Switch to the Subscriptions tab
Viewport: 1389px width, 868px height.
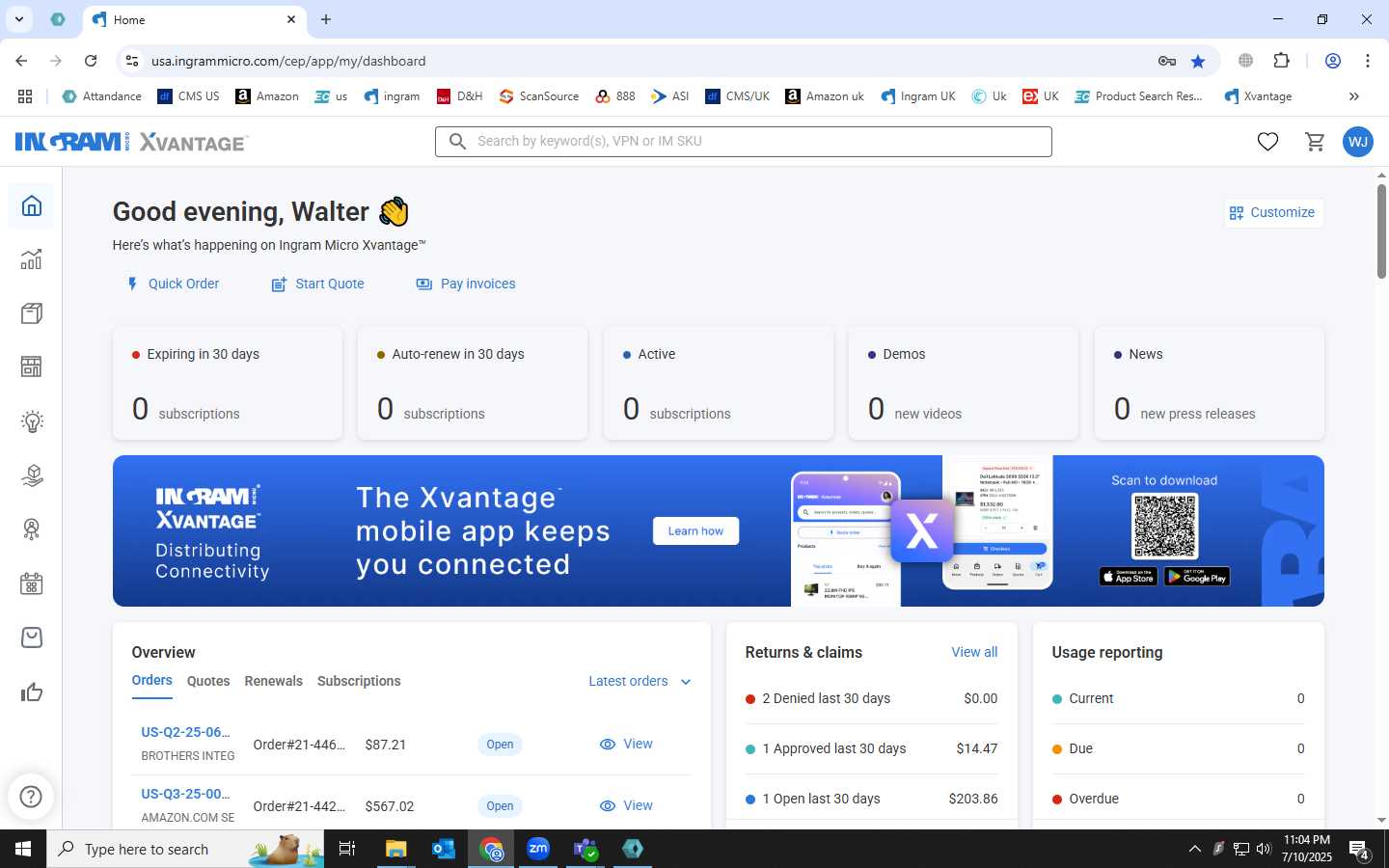(x=359, y=681)
